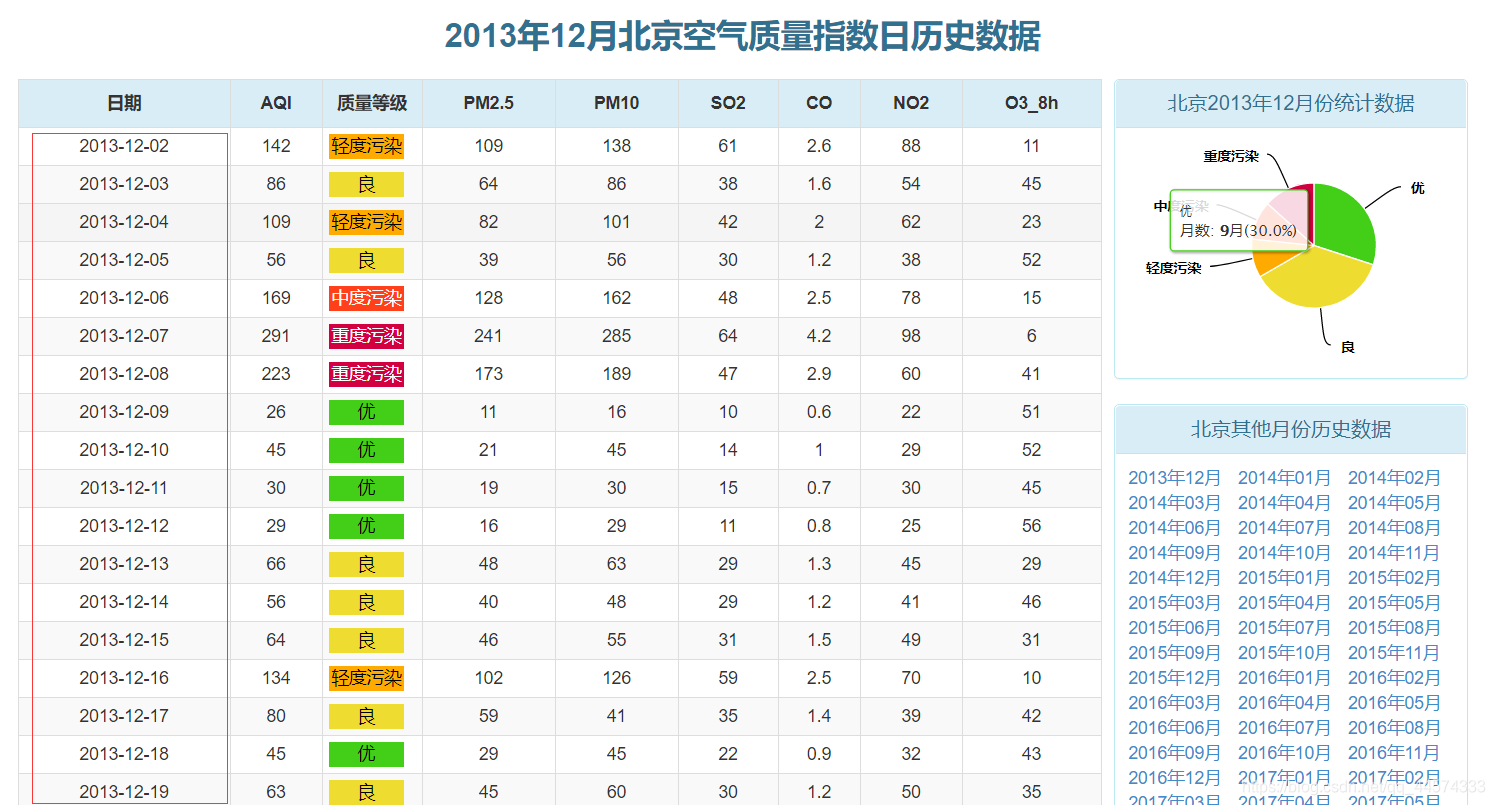This screenshot has width=1495, height=805.
Task: Select the date cell 2013-12-18
Action: pyautogui.click(x=124, y=754)
